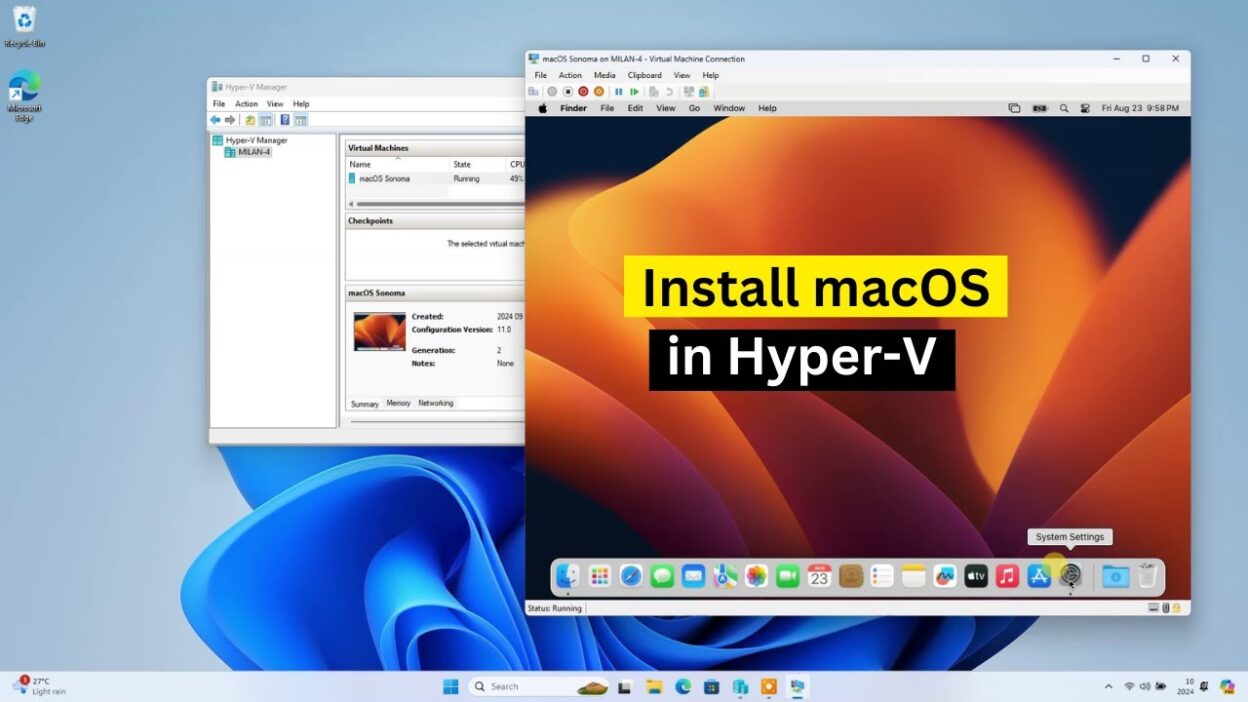Pause the virtual machine from toolbar

(x=619, y=91)
